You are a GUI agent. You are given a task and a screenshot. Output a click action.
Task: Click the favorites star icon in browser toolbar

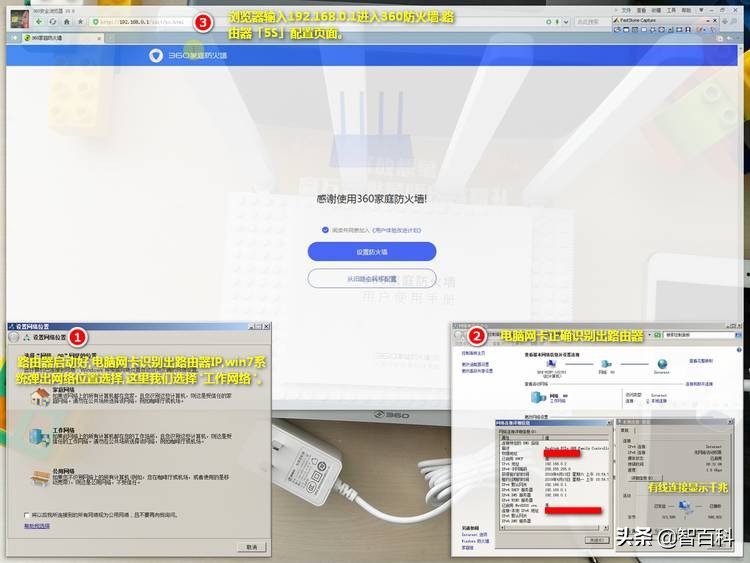80,22
